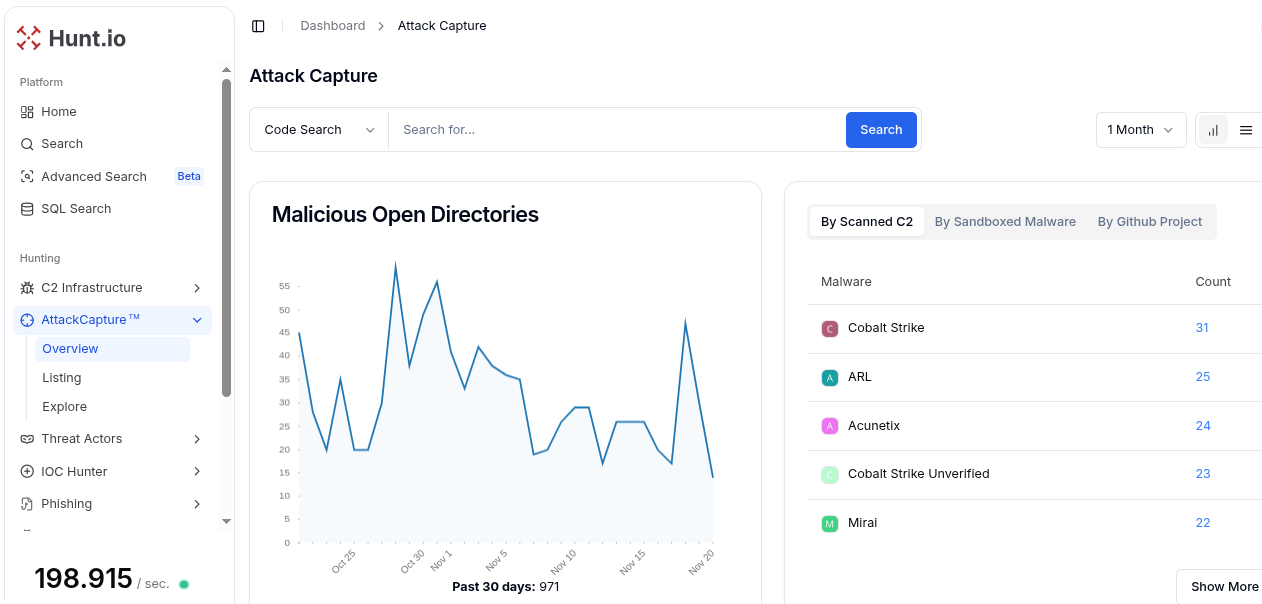The width and height of the screenshot is (1262, 604).
Task: Switch to chart view toggle
Action: 1213,130
